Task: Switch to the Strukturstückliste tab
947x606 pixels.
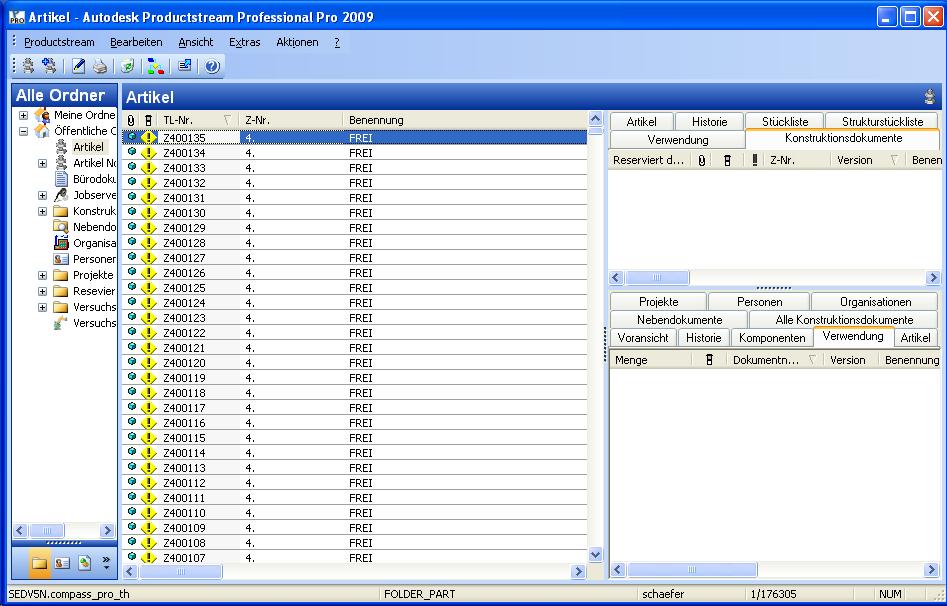Action: (882, 121)
